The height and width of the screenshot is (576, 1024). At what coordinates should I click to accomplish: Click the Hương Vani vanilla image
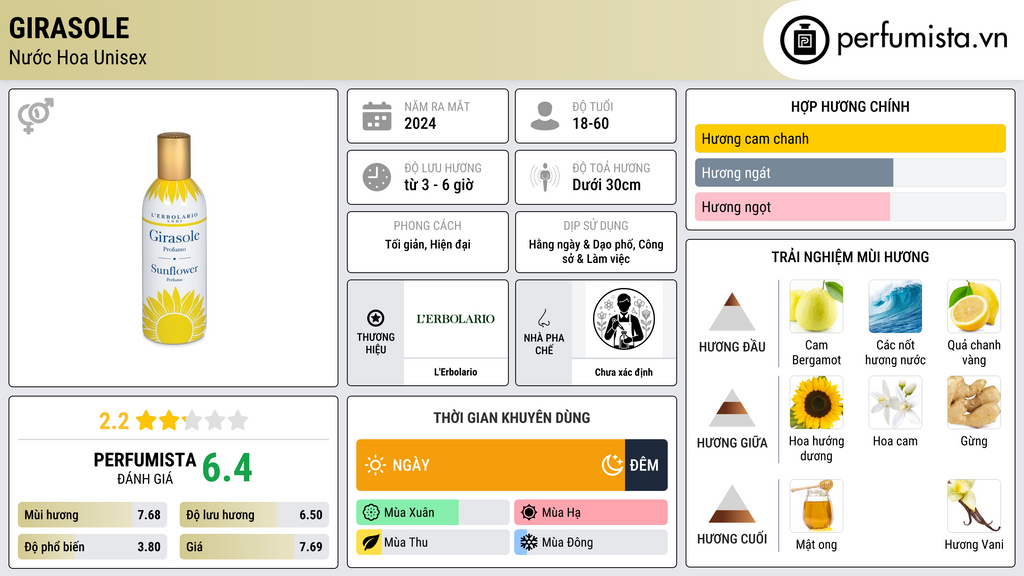[974, 506]
